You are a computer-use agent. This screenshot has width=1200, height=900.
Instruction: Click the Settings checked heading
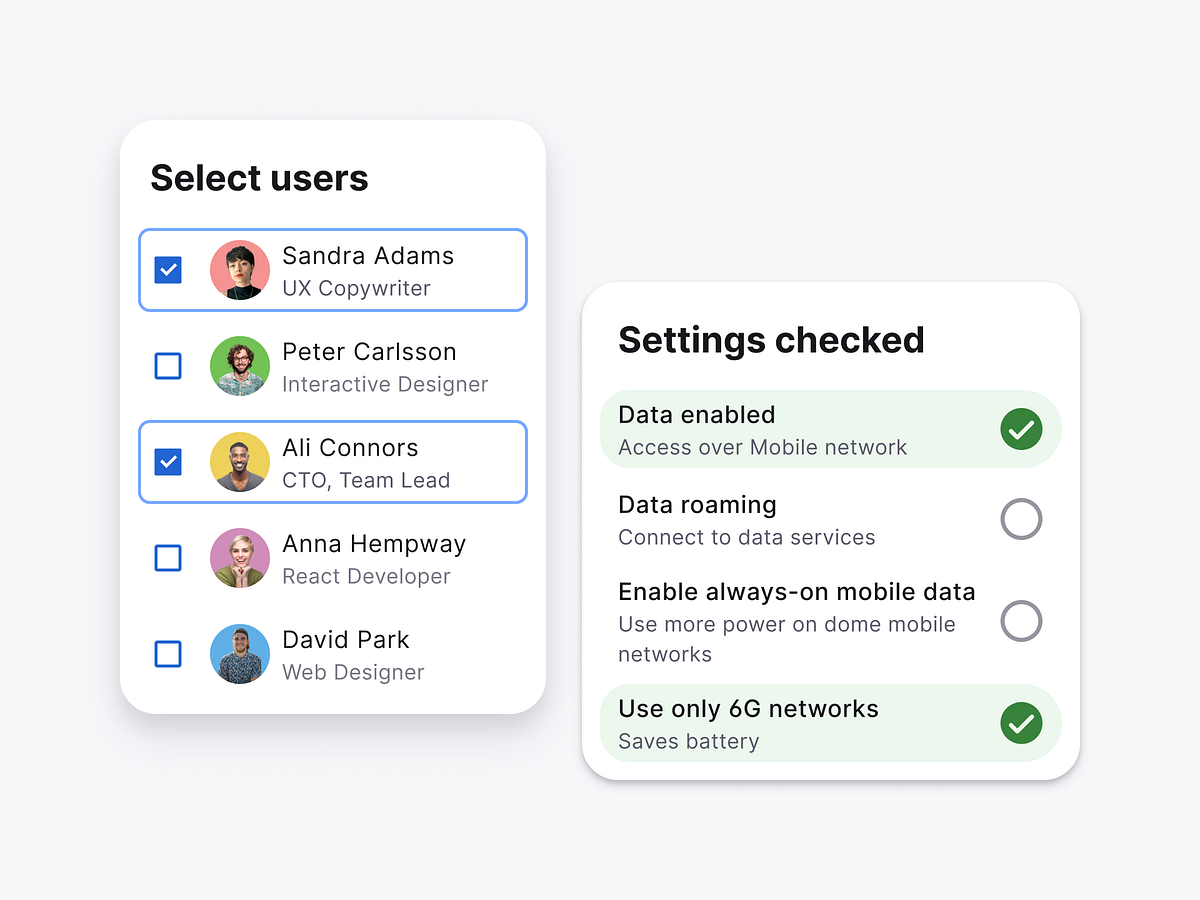(771, 340)
